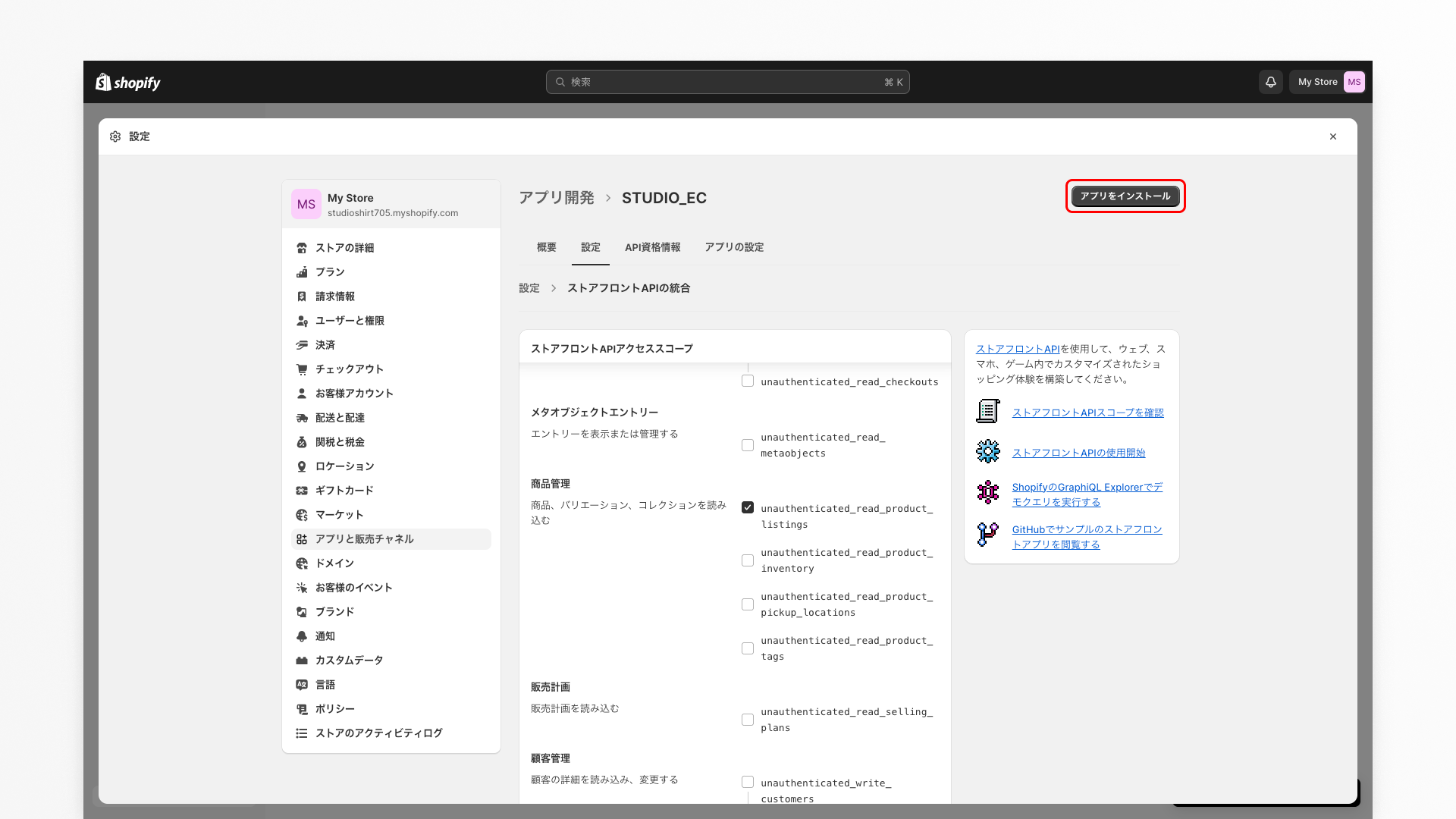Click the お客様のイベント cursor icon
The image size is (1456, 819).
302,588
